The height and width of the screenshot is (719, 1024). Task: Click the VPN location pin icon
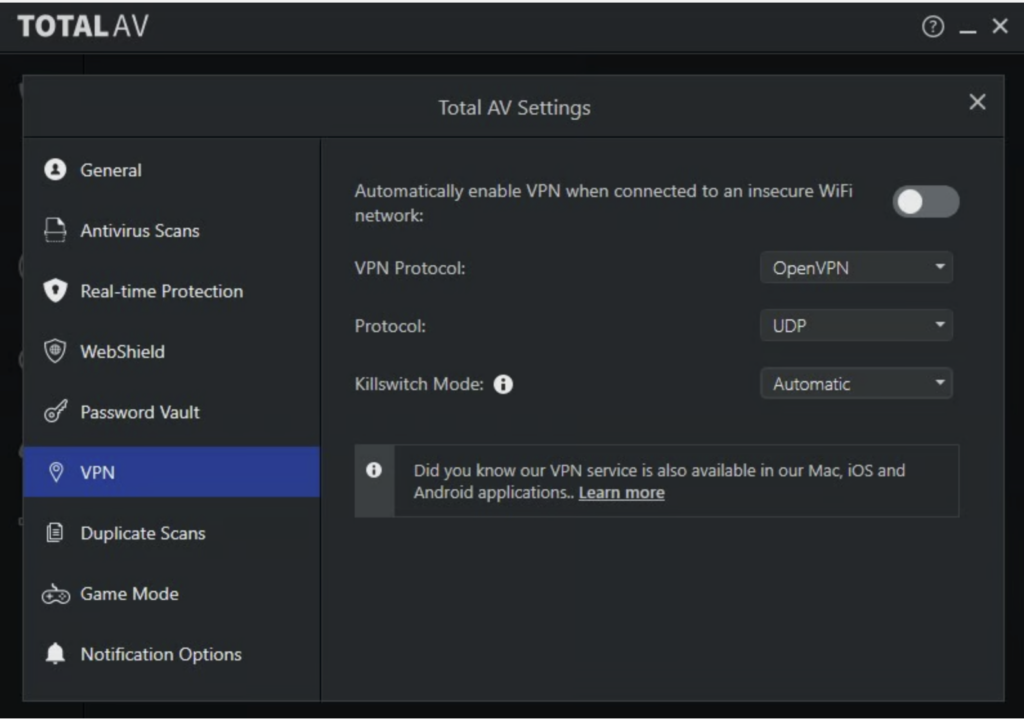[56, 472]
